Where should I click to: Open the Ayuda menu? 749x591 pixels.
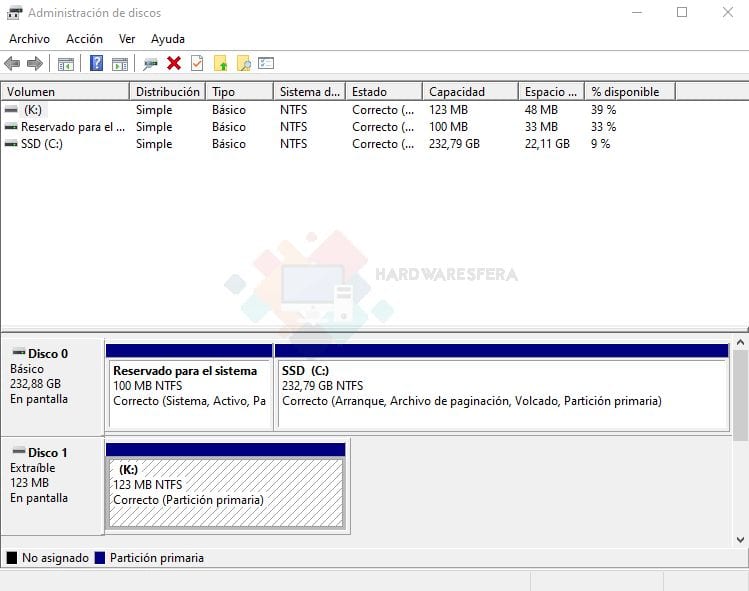pos(168,39)
